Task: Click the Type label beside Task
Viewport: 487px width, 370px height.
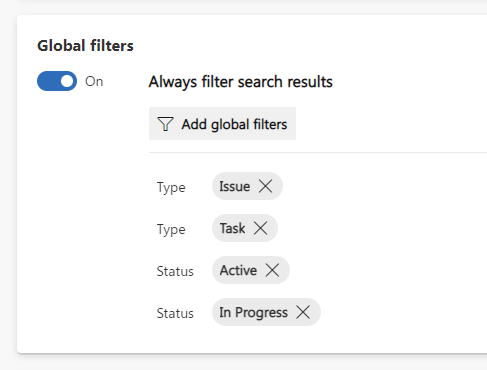Action: pos(171,229)
